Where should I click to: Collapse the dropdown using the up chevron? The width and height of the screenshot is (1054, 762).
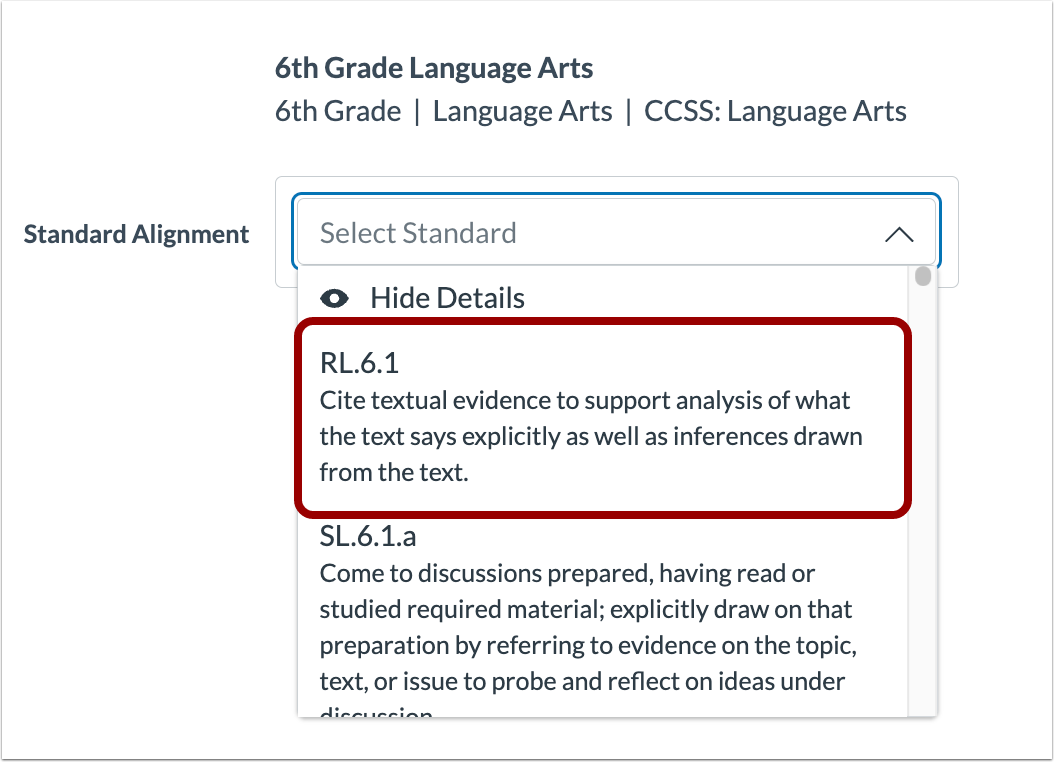(x=899, y=234)
